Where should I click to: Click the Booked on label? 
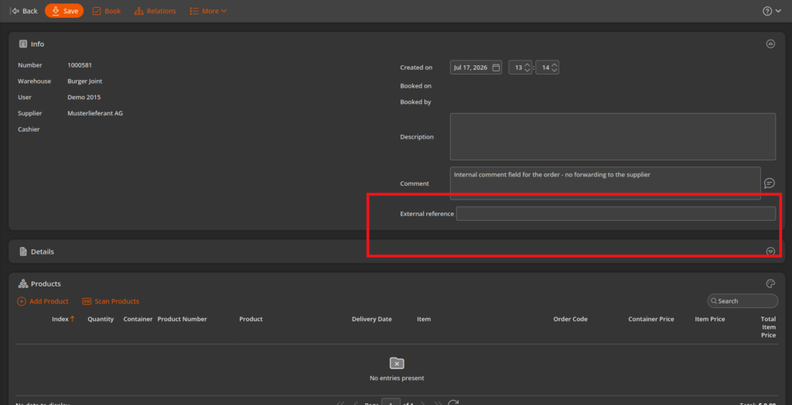point(416,86)
